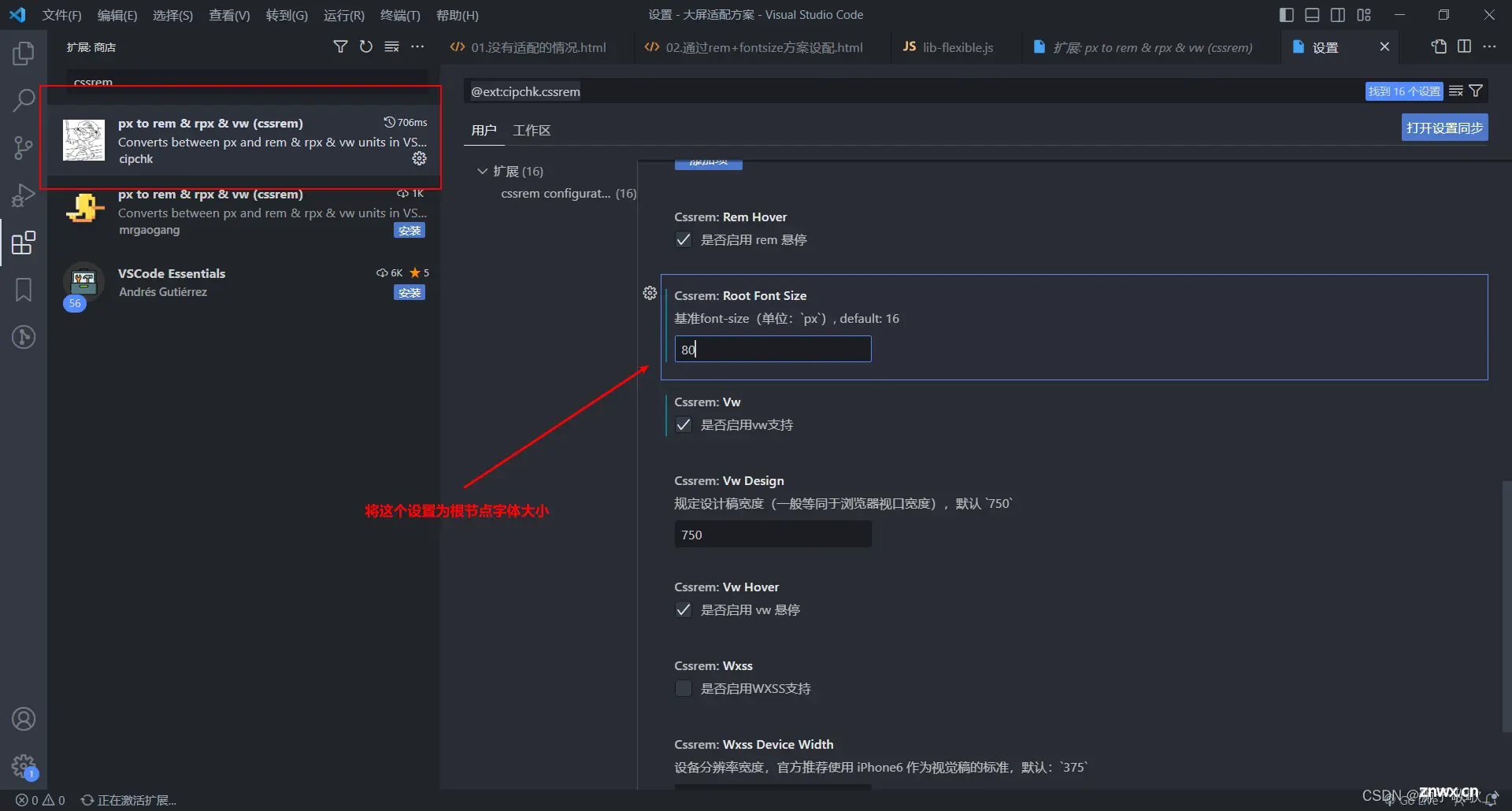Open the Manage gear in activity bar
Screen dimensions: 1512x811
(x=24, y=765)
